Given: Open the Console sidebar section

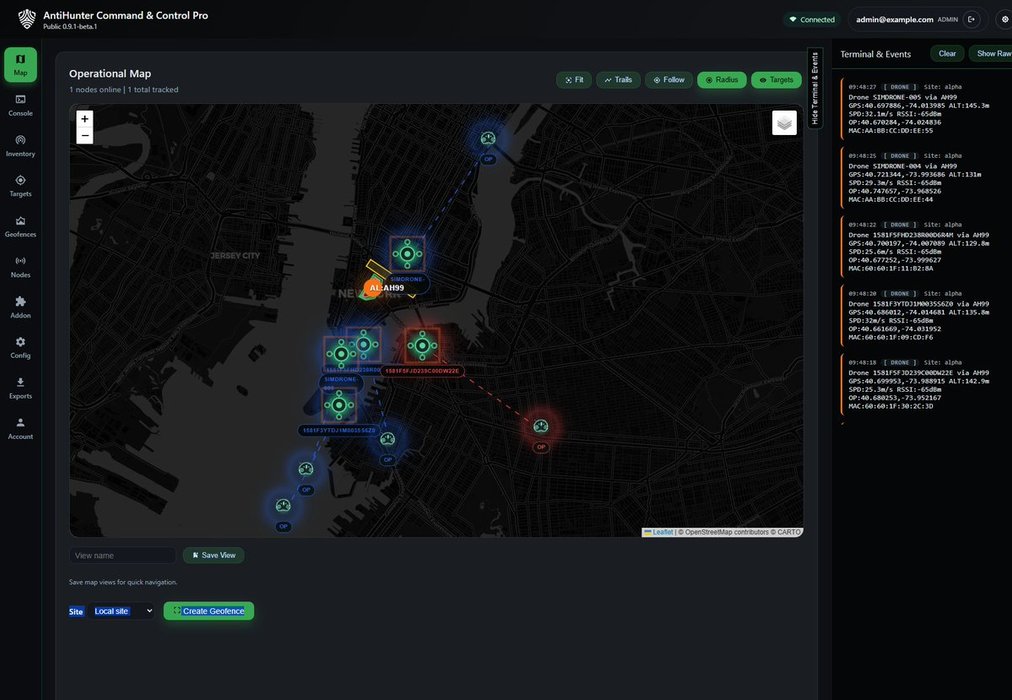Looking at the screenshot, I should pyautogui.click(x=20, y=105).
